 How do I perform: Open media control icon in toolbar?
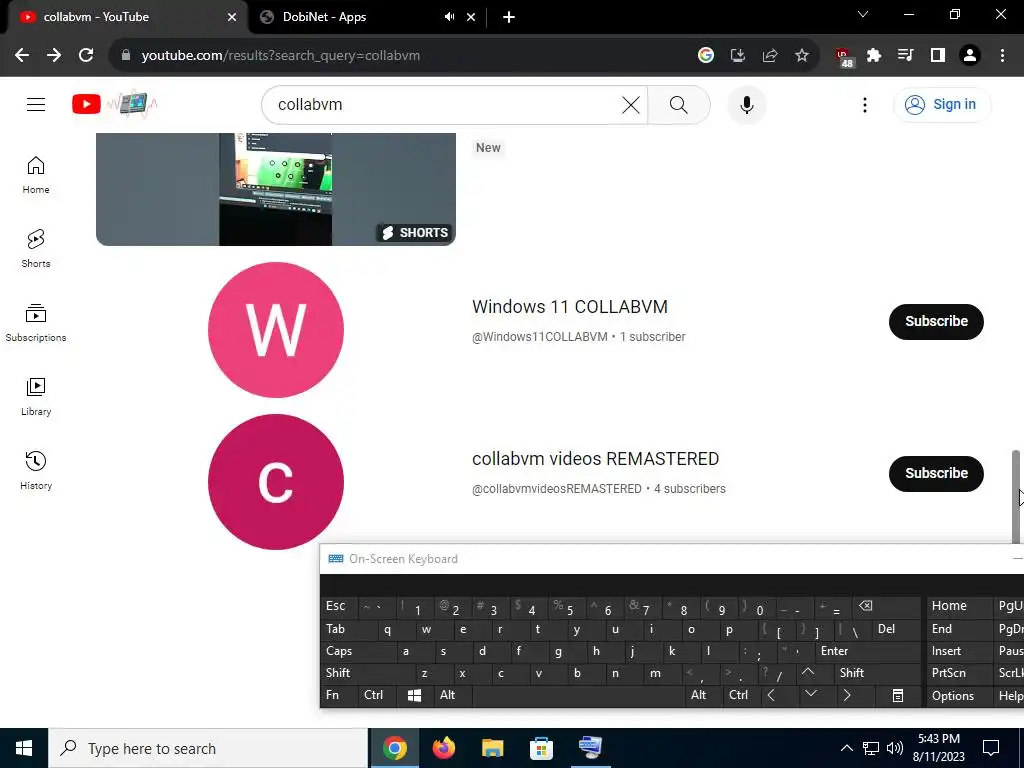coord(906,56)
